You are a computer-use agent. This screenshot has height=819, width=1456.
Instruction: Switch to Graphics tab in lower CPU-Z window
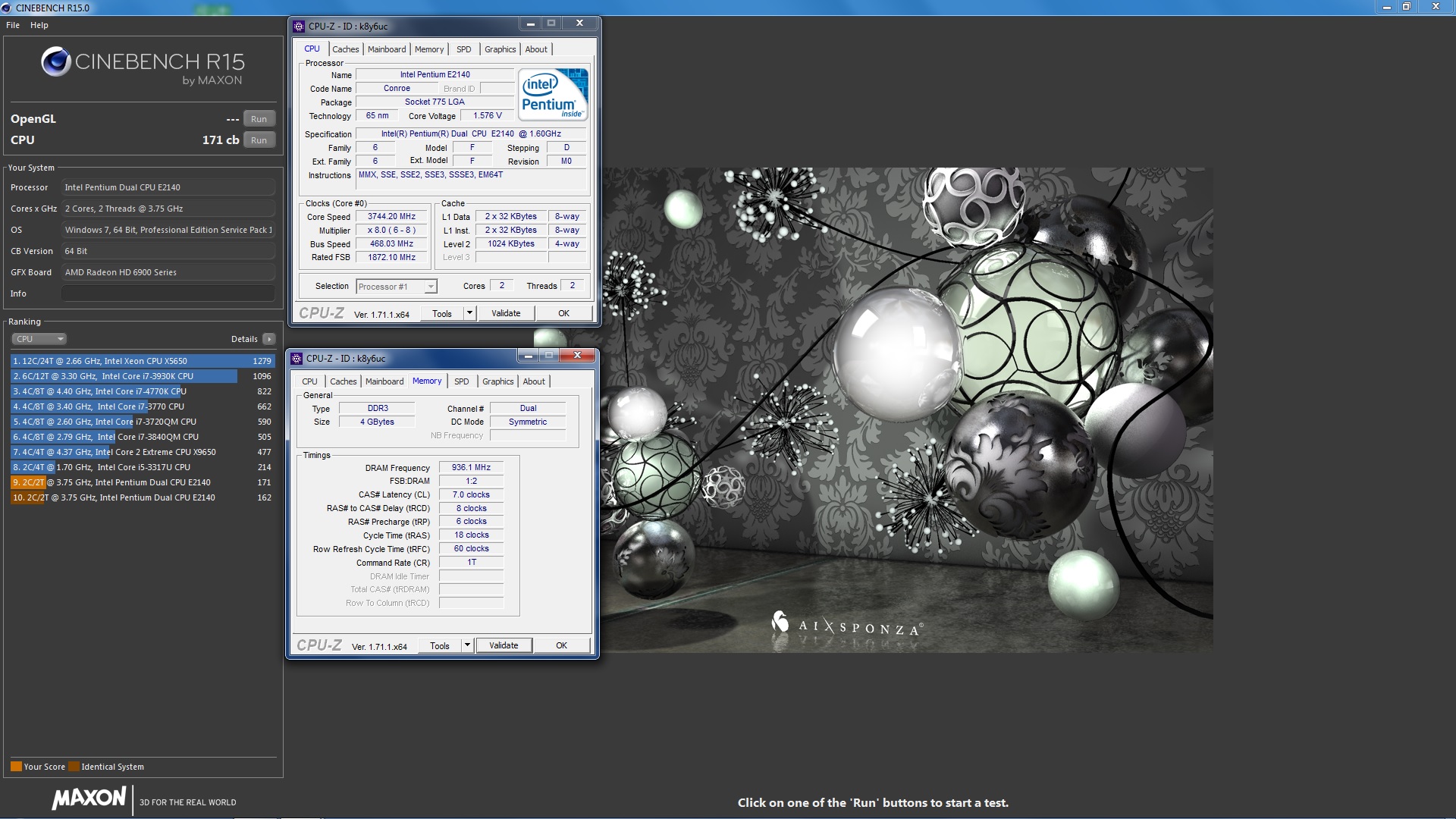(x=498, y=381)
